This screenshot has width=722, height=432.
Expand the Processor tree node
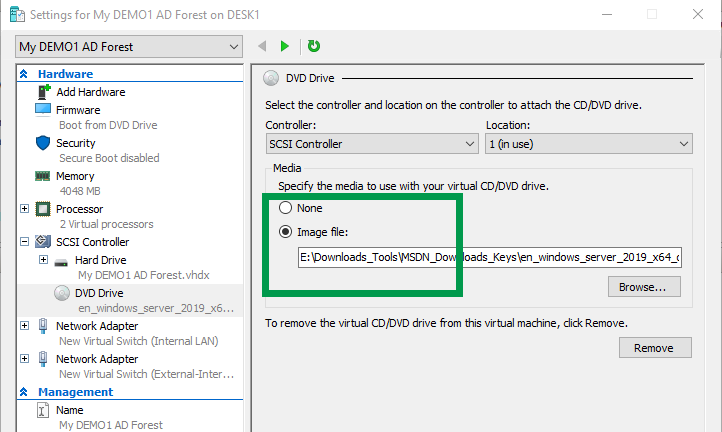tap(25, 209)
